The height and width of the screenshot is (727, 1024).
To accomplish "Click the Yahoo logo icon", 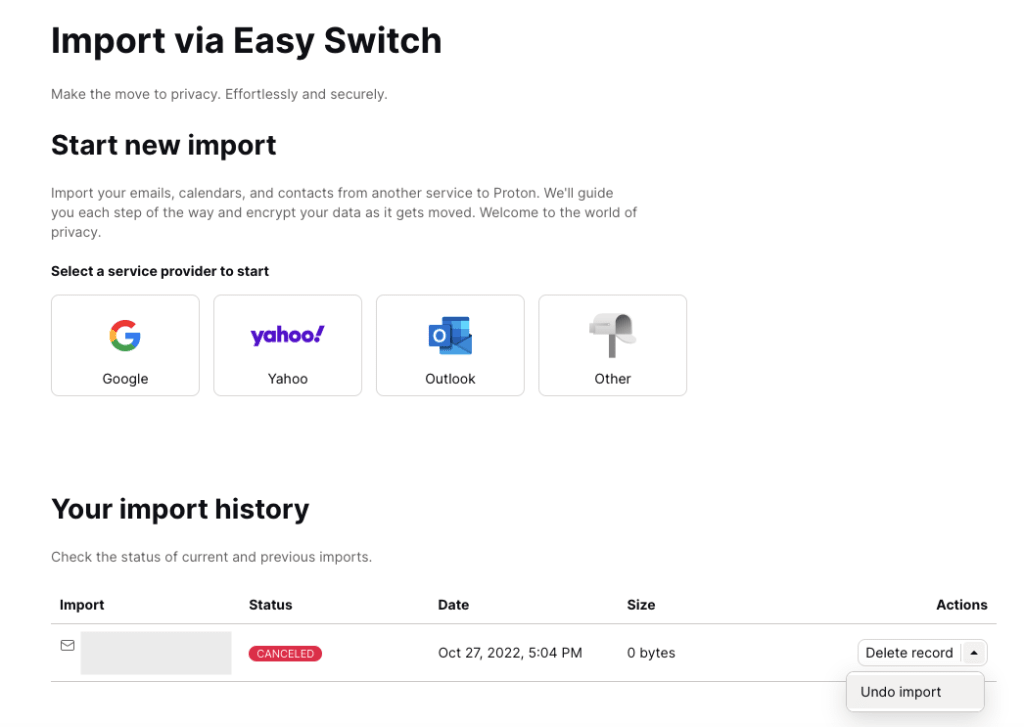I will pos(287,335).
